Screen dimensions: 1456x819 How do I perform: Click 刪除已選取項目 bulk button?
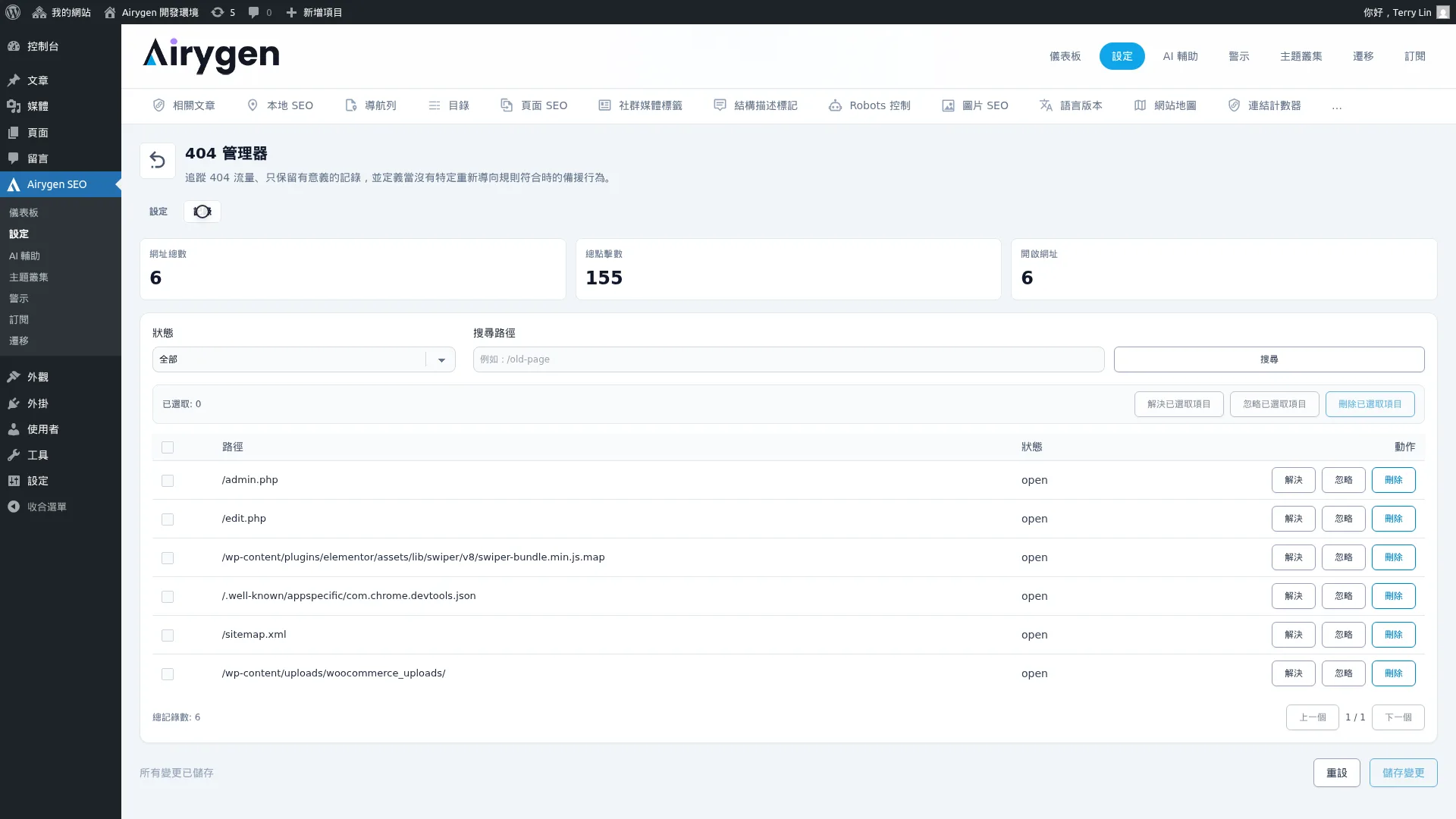(1370, 404)
